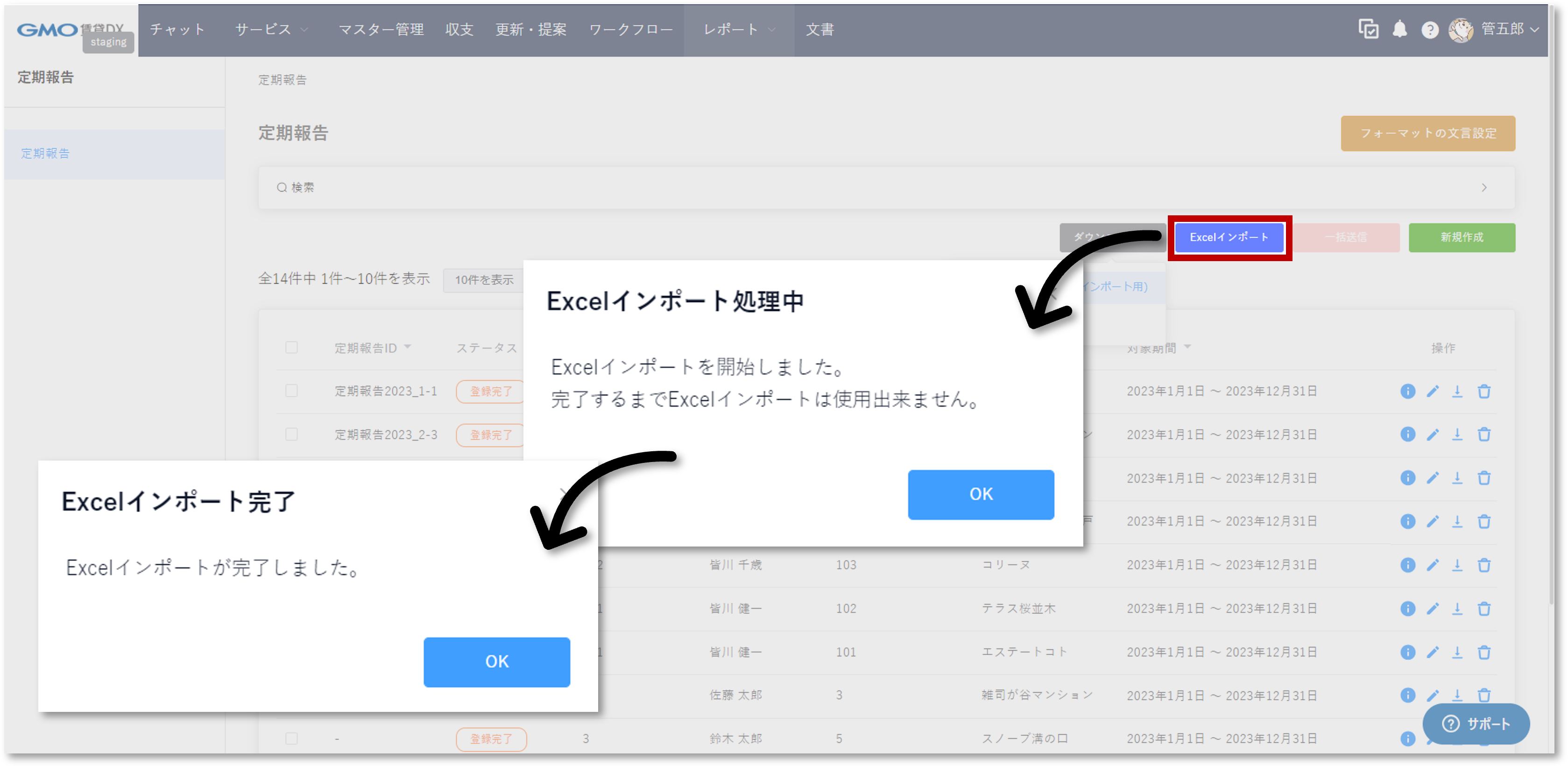Sort by 定期報告ID column arrow
Image resolution: width=1568 pixels, height=767 pixels.
pyautogui.click(x=410, y=347)
